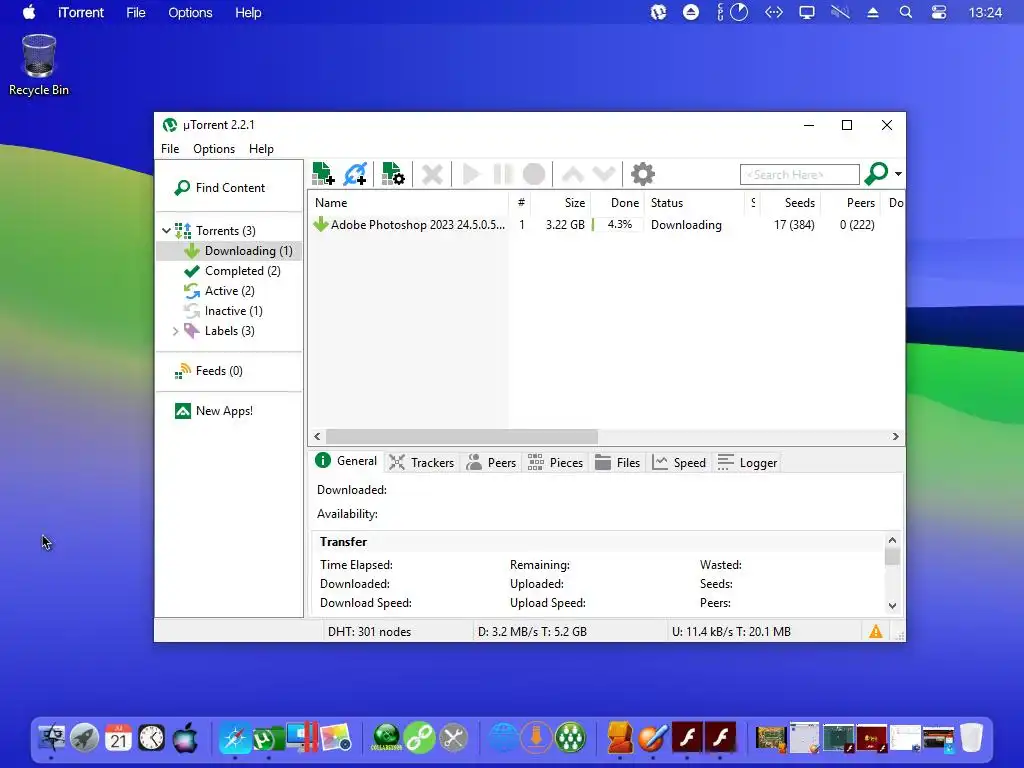
Task: Select the Torrents (3) sidebar entry
Action: click(225, 231)
